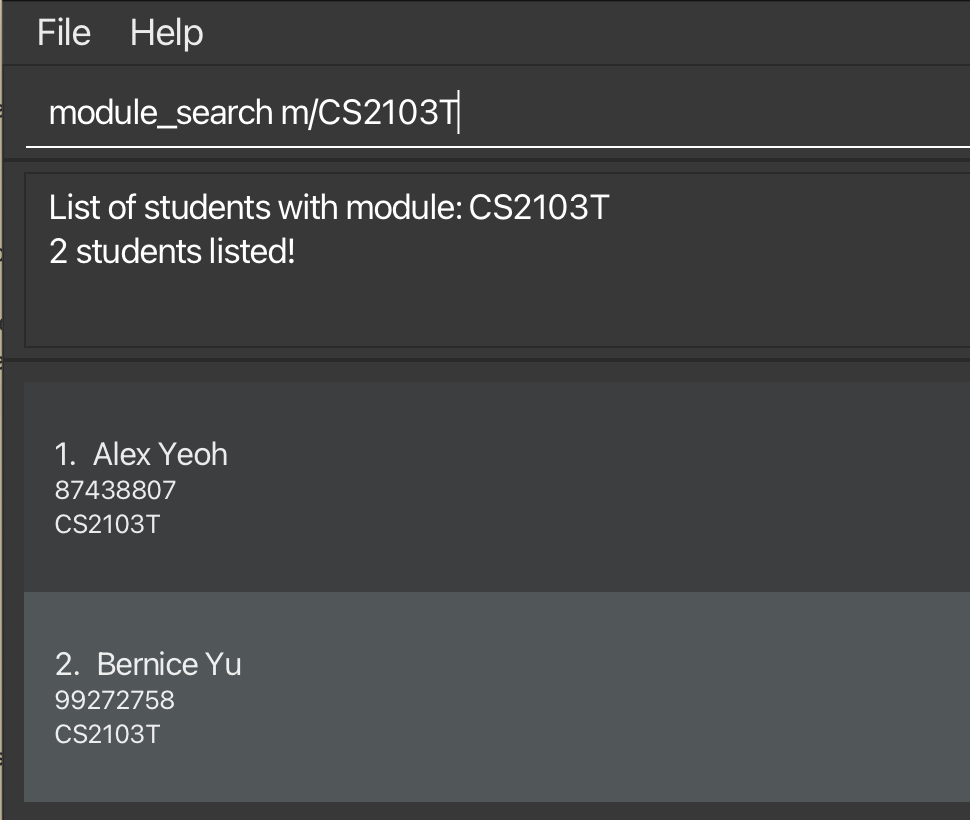Click Bernice Yu's phone number 99272758

[113, 700]
